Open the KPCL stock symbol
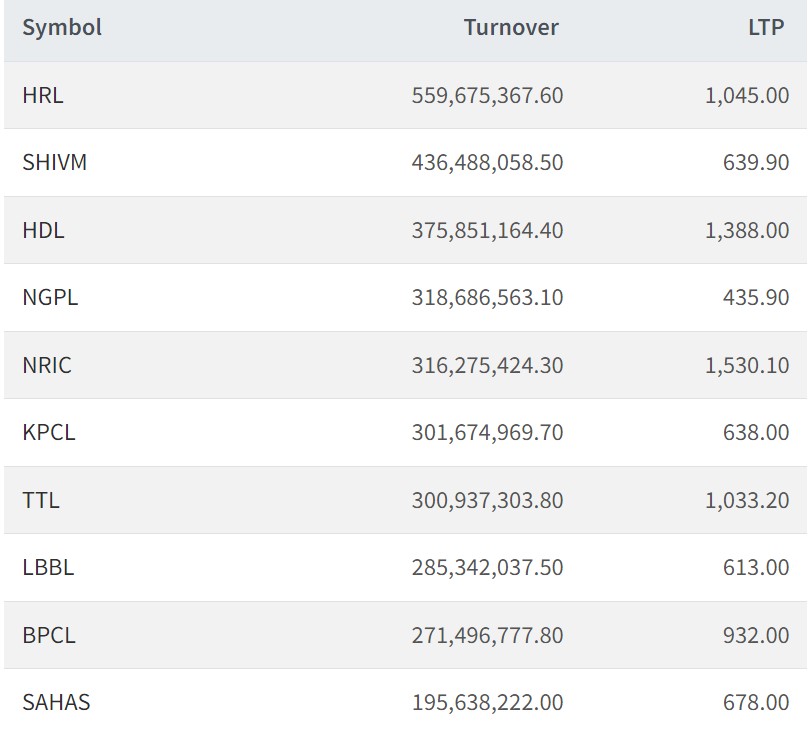The height and width of the screenshot is (730, 809). pyautogui.click(x=49, y=433)
